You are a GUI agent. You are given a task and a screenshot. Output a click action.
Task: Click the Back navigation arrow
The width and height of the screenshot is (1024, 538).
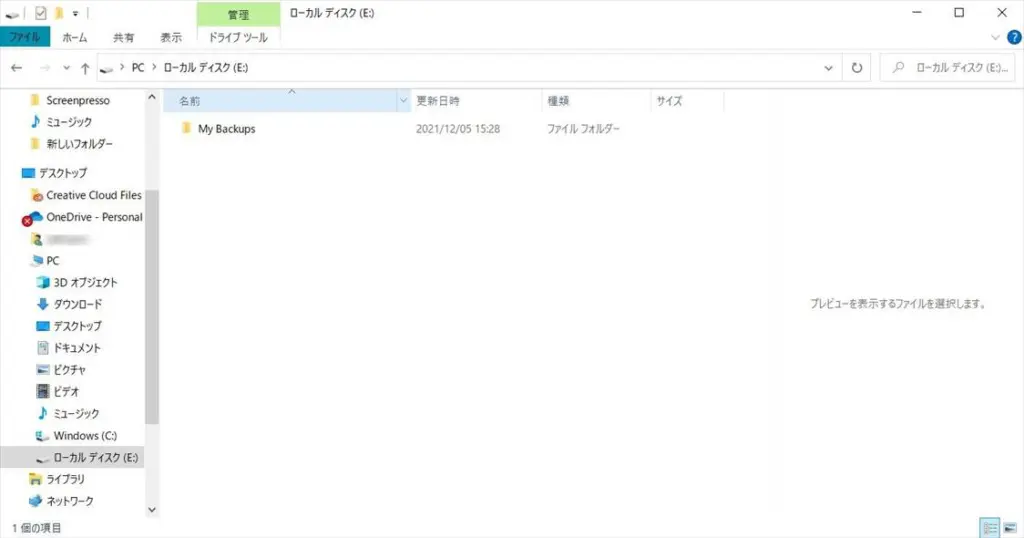(17, 68)
